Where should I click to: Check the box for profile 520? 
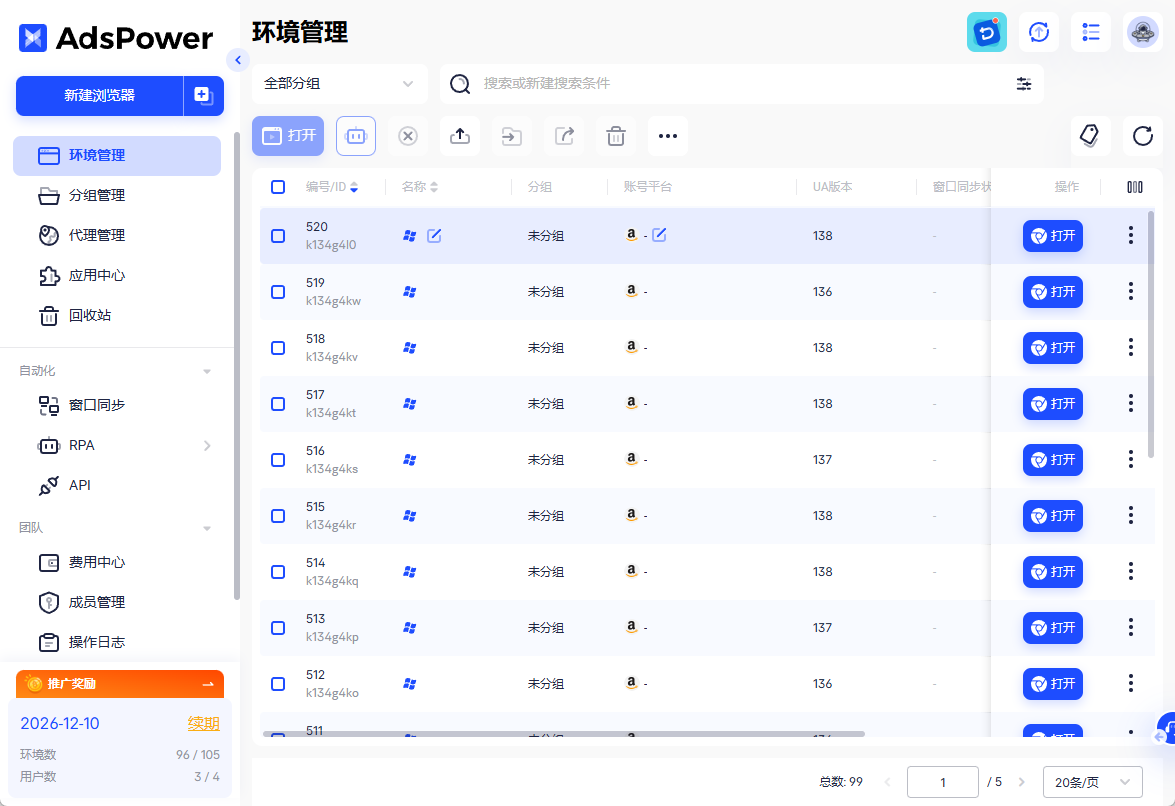tap(278, 236)
